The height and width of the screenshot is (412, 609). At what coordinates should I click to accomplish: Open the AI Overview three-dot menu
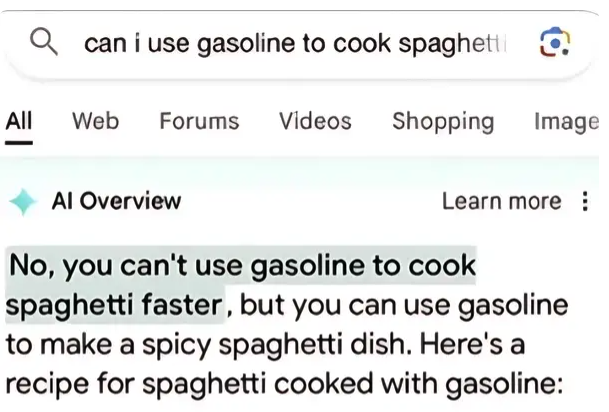tap(585, 201)
